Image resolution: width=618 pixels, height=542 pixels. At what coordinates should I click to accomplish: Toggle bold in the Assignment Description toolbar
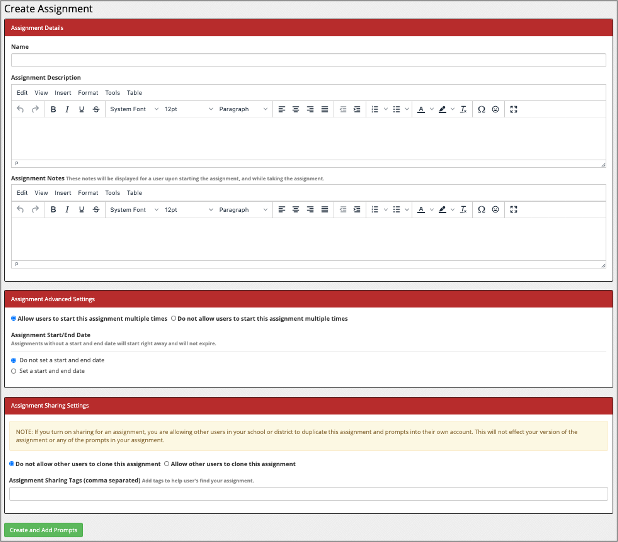[53, 109]
